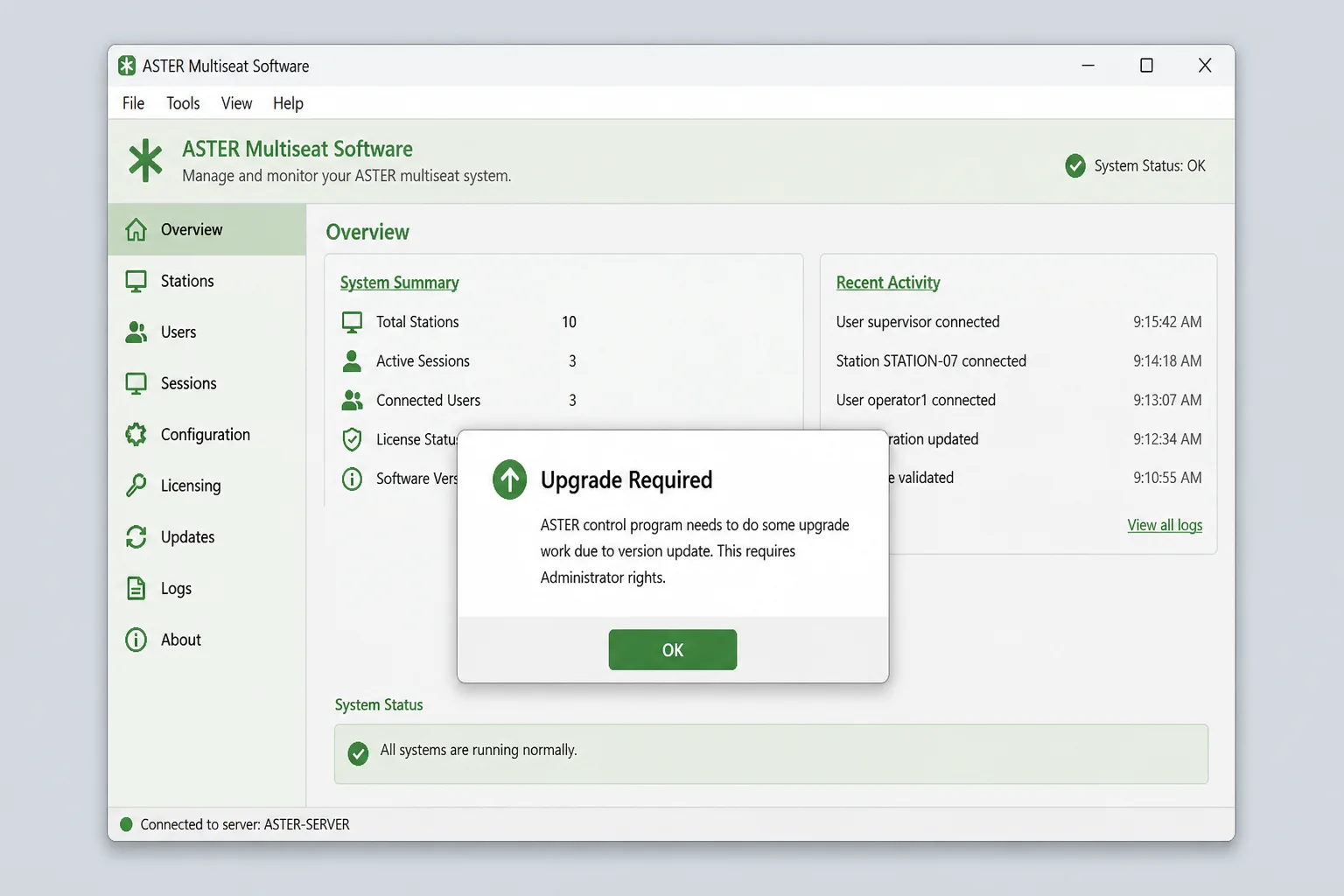Click the Recent Activity heading link
The width and height of the screenshot is (1344, 896).
coord(888,283)
